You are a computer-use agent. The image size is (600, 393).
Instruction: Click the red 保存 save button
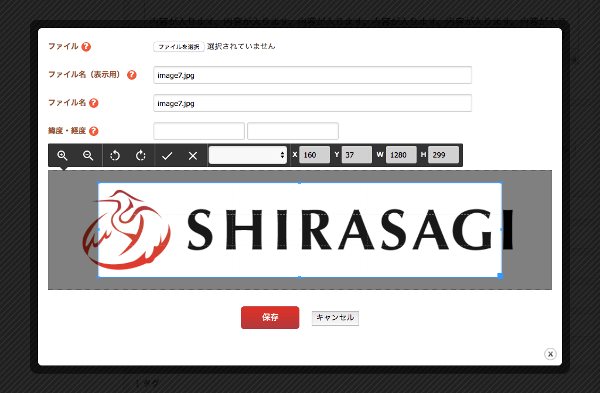[x=270, y=317]
